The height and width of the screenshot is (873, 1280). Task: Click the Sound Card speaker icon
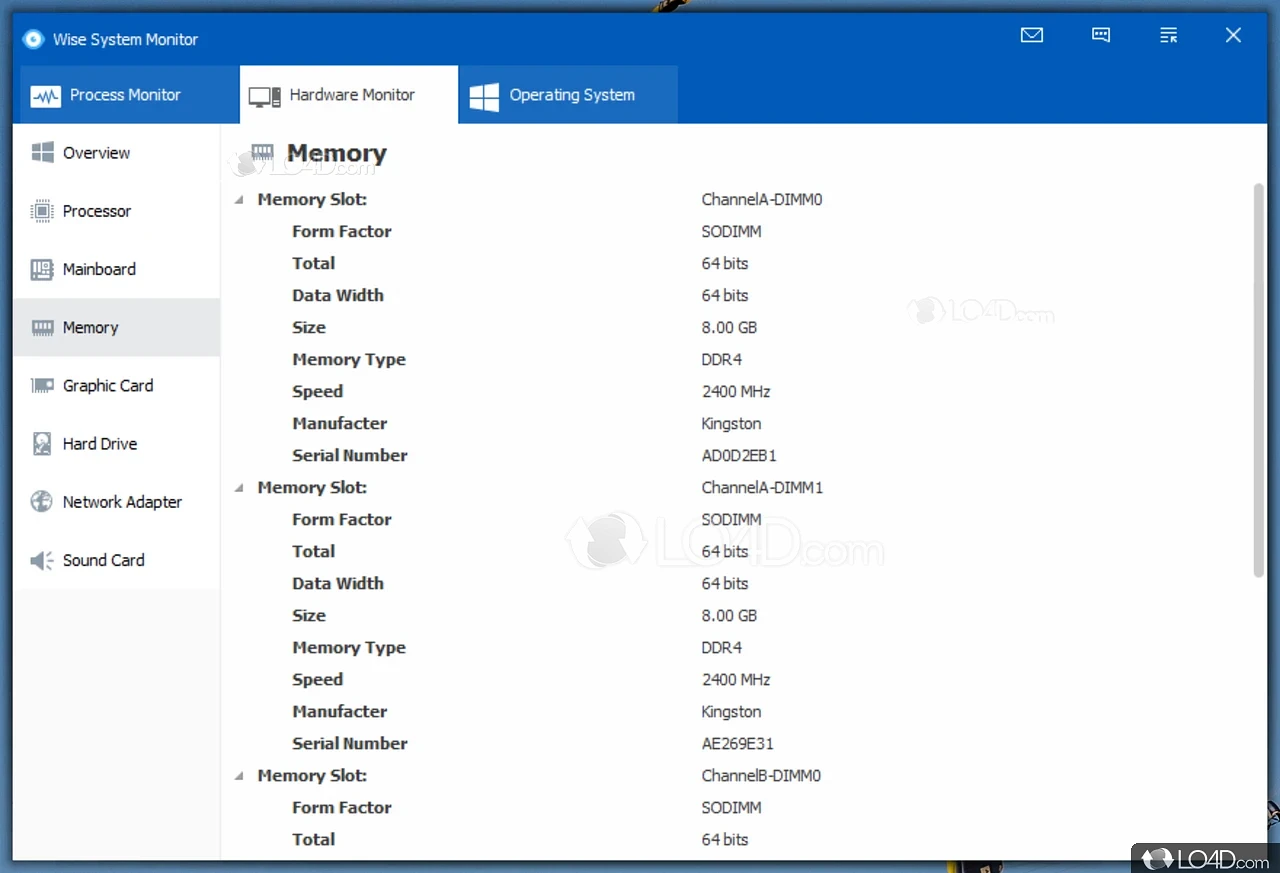coord(42,560)
